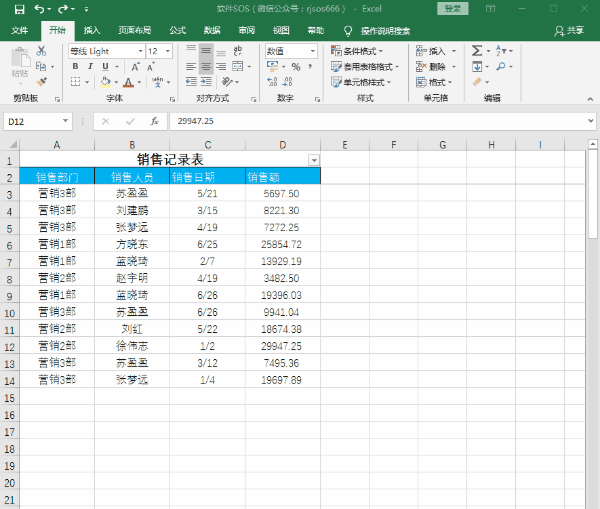Toggle align text left
Image resolution: width=600 pixels, height=509 pixels.
pos(191,67)
